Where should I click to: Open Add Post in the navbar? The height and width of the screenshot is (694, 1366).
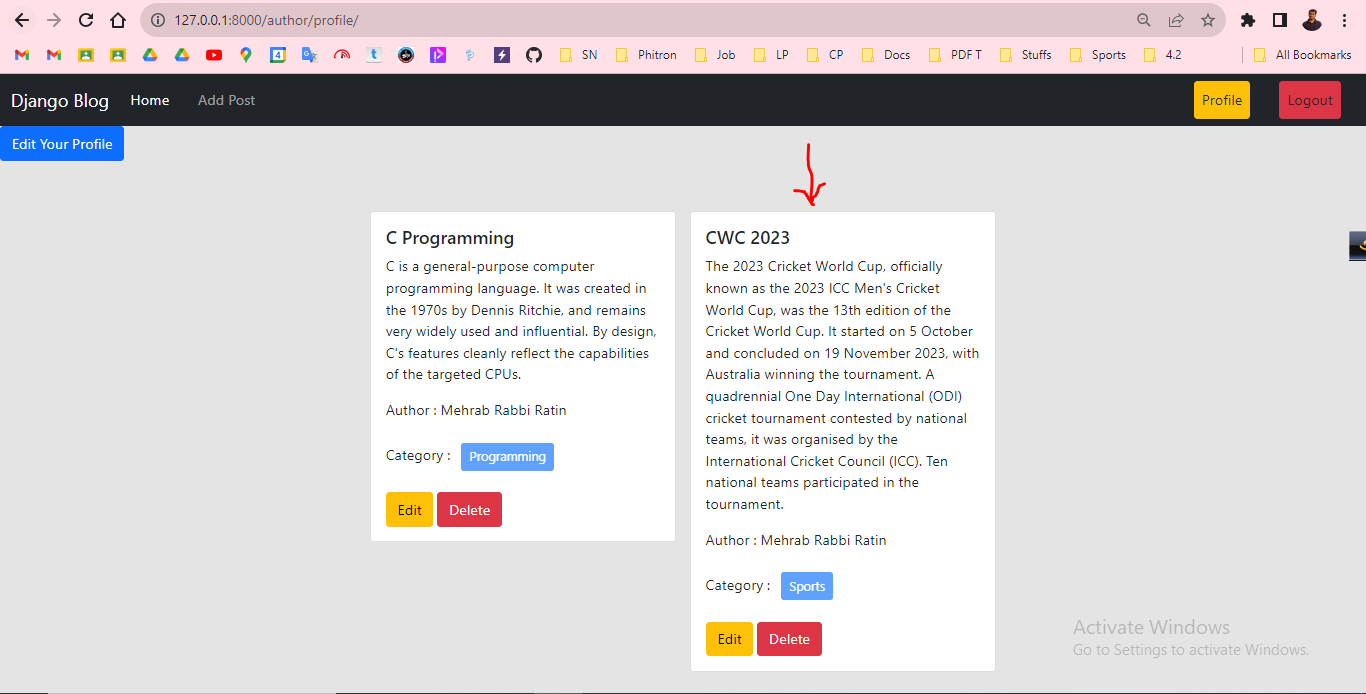point(226,100)
